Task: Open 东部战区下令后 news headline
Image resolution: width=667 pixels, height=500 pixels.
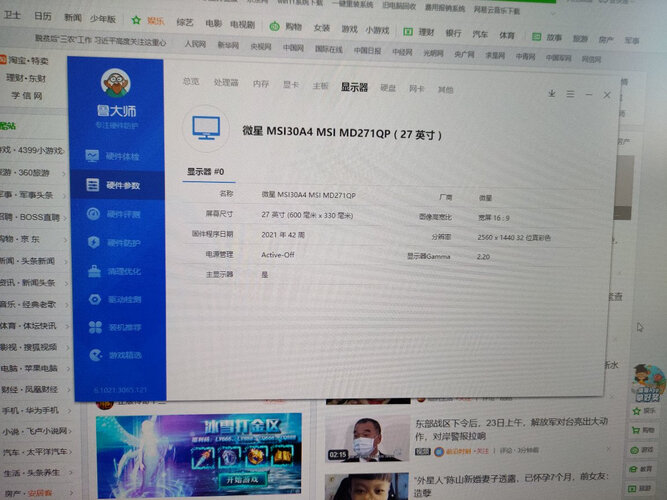Action: click(x=511, y=429)
